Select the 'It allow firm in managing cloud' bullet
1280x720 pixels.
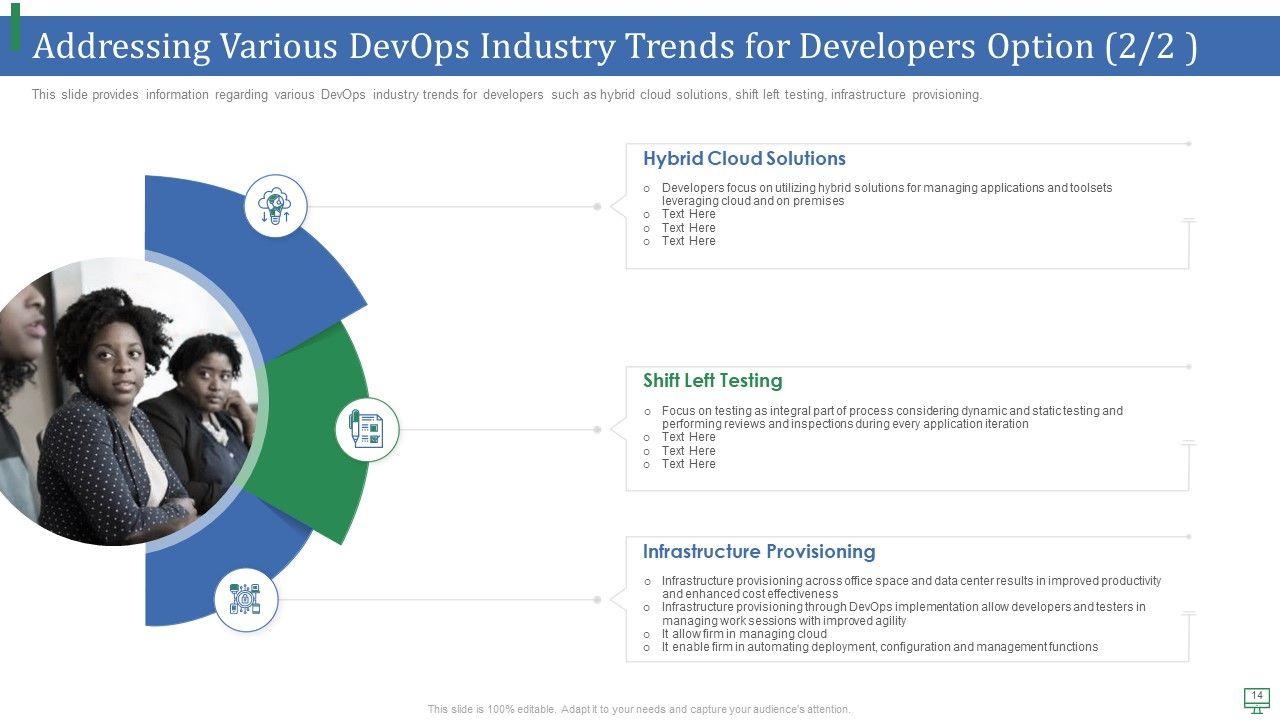pyautogui.click(x=744, y=634)
